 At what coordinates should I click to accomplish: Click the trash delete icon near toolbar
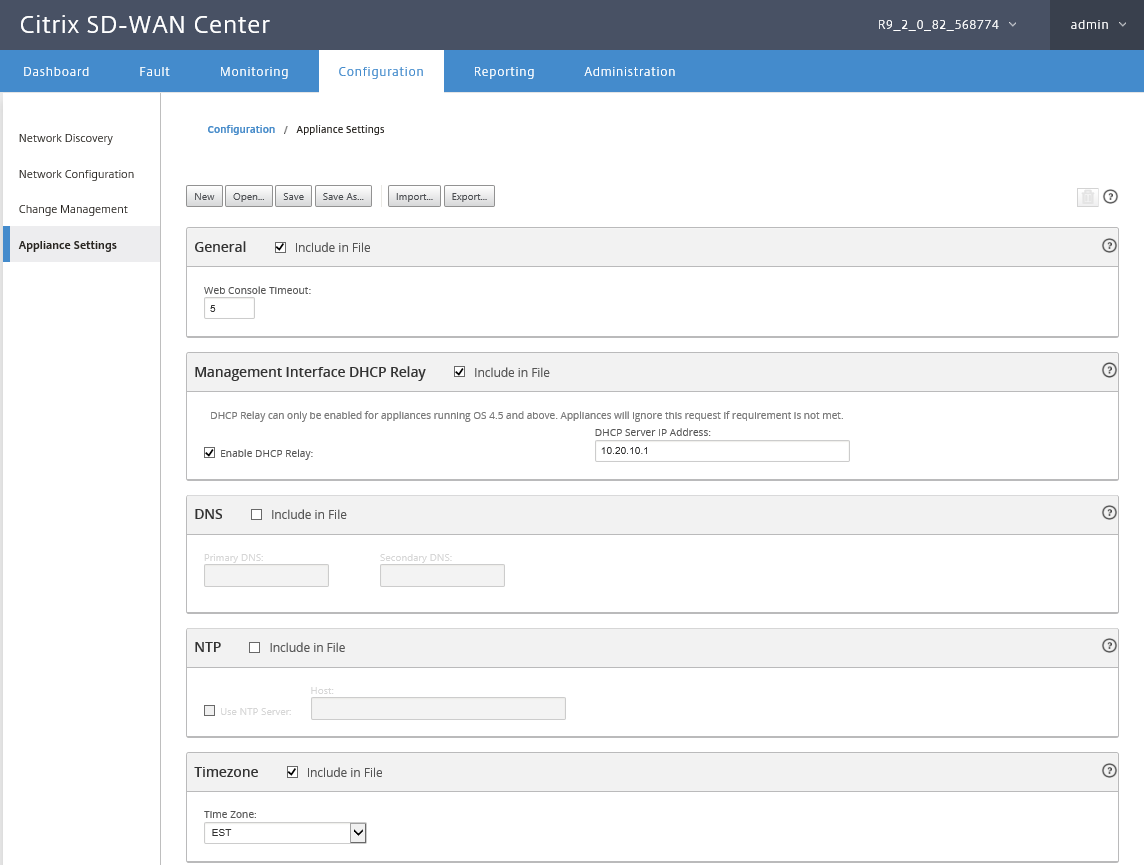pyautogui.click(x=1087, y=197)
